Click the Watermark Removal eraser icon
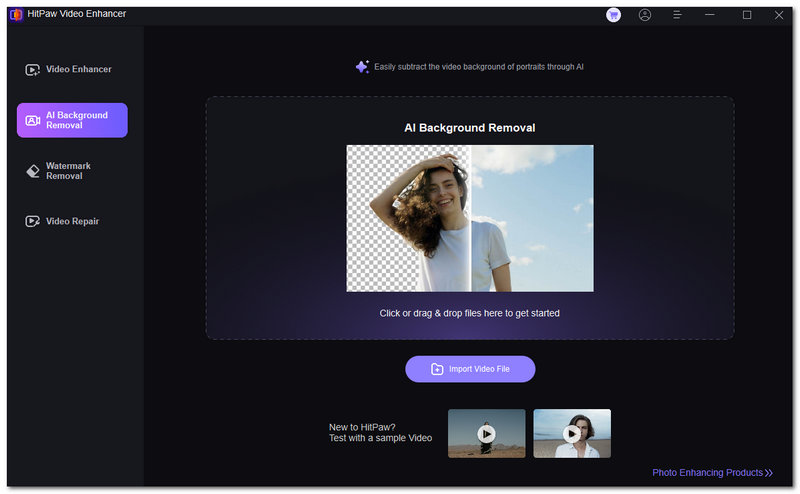 (33, 171)
